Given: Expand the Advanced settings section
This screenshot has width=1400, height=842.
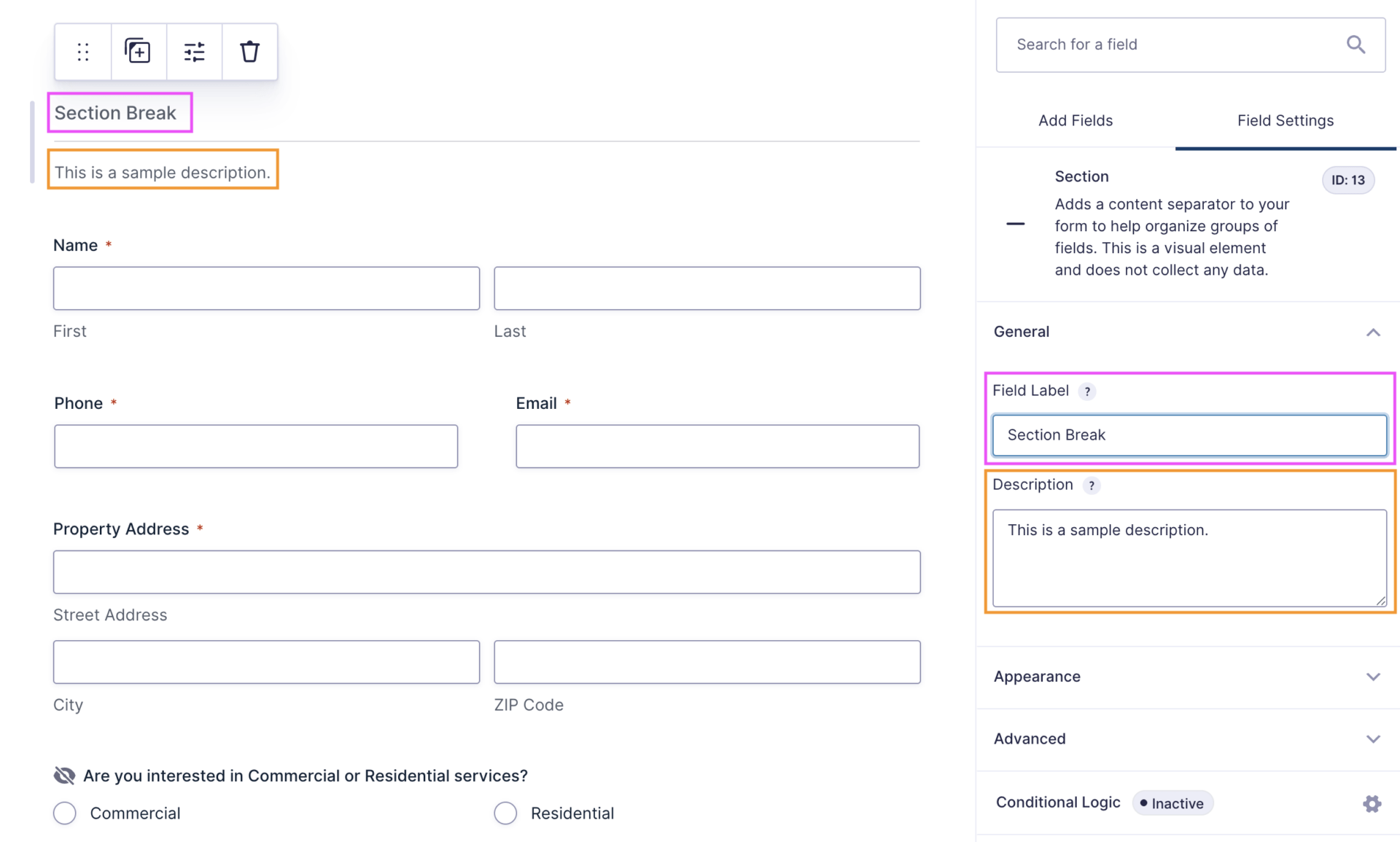Looking at the screenshot, I should point(1372,739).
